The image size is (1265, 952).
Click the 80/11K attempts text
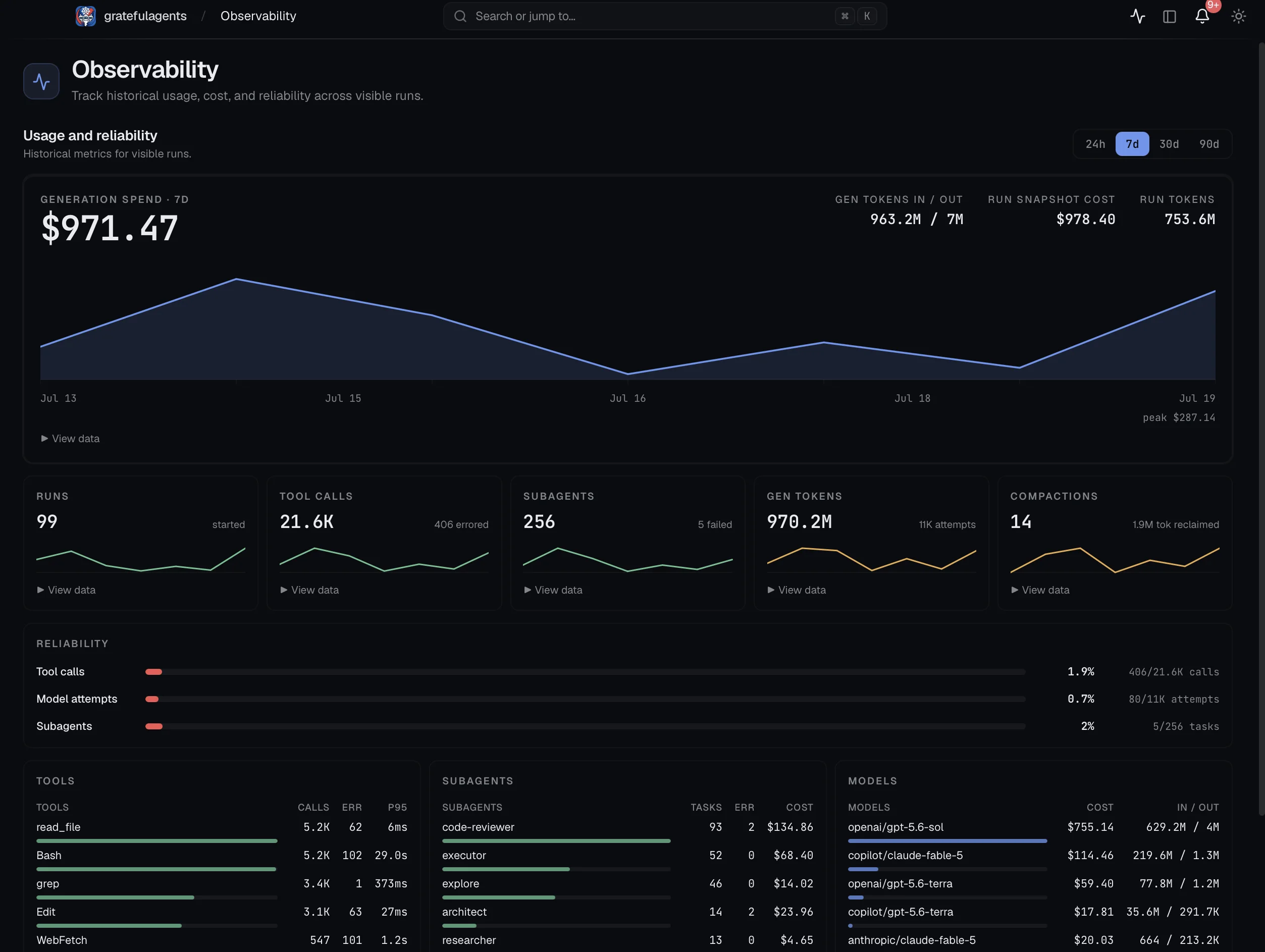click(1174, 699)
